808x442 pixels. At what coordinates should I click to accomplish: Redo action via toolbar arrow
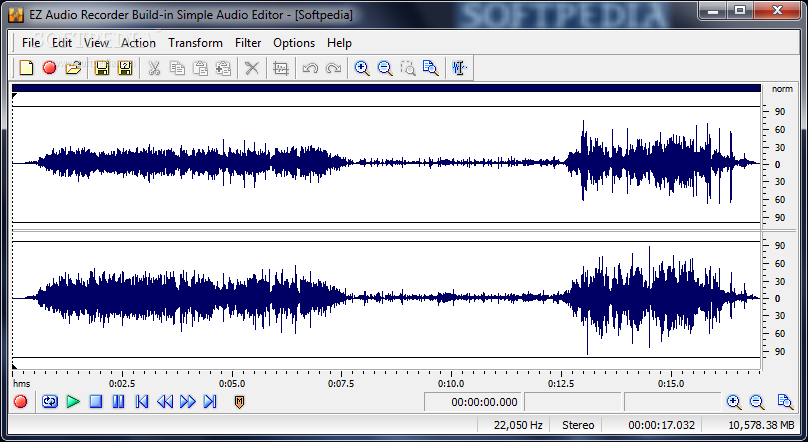tap(333, 68)
